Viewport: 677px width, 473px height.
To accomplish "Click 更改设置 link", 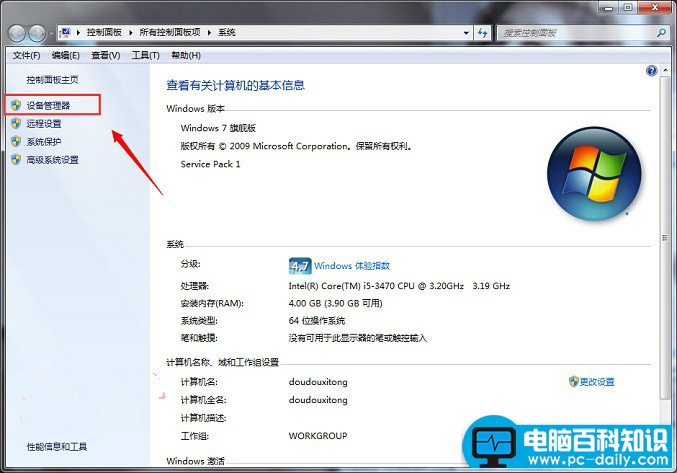I will tap(597, 382).
